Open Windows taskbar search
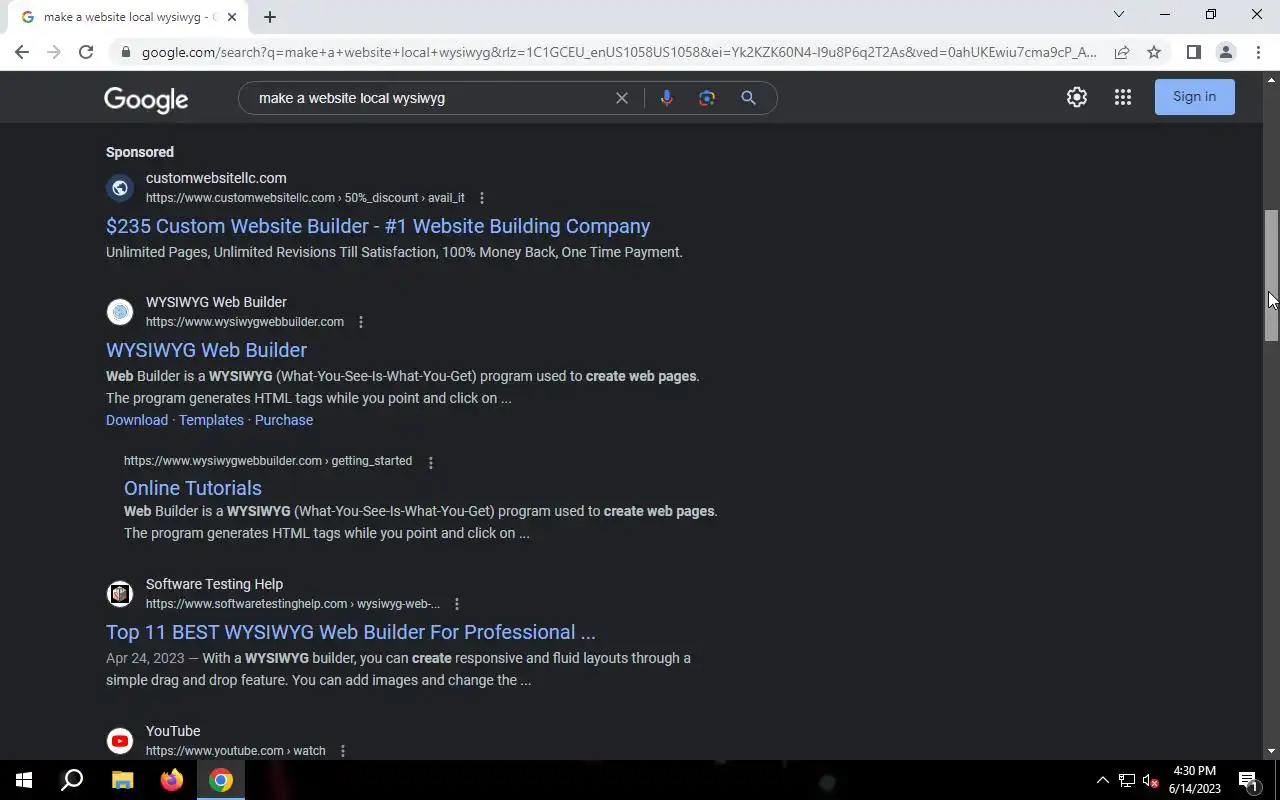 click(72, 780)
